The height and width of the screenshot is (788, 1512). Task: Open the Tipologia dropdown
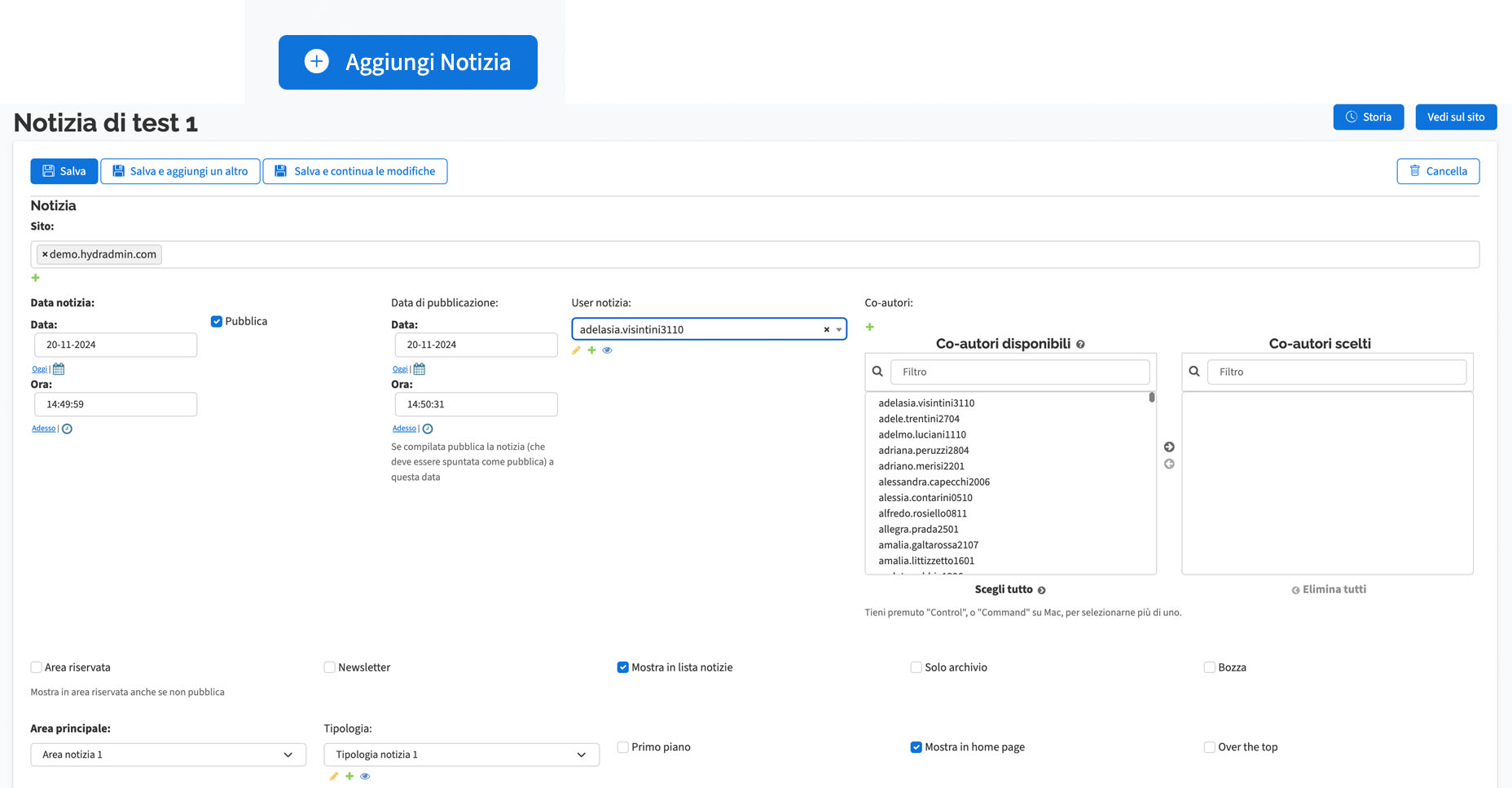tap(461, 755)
